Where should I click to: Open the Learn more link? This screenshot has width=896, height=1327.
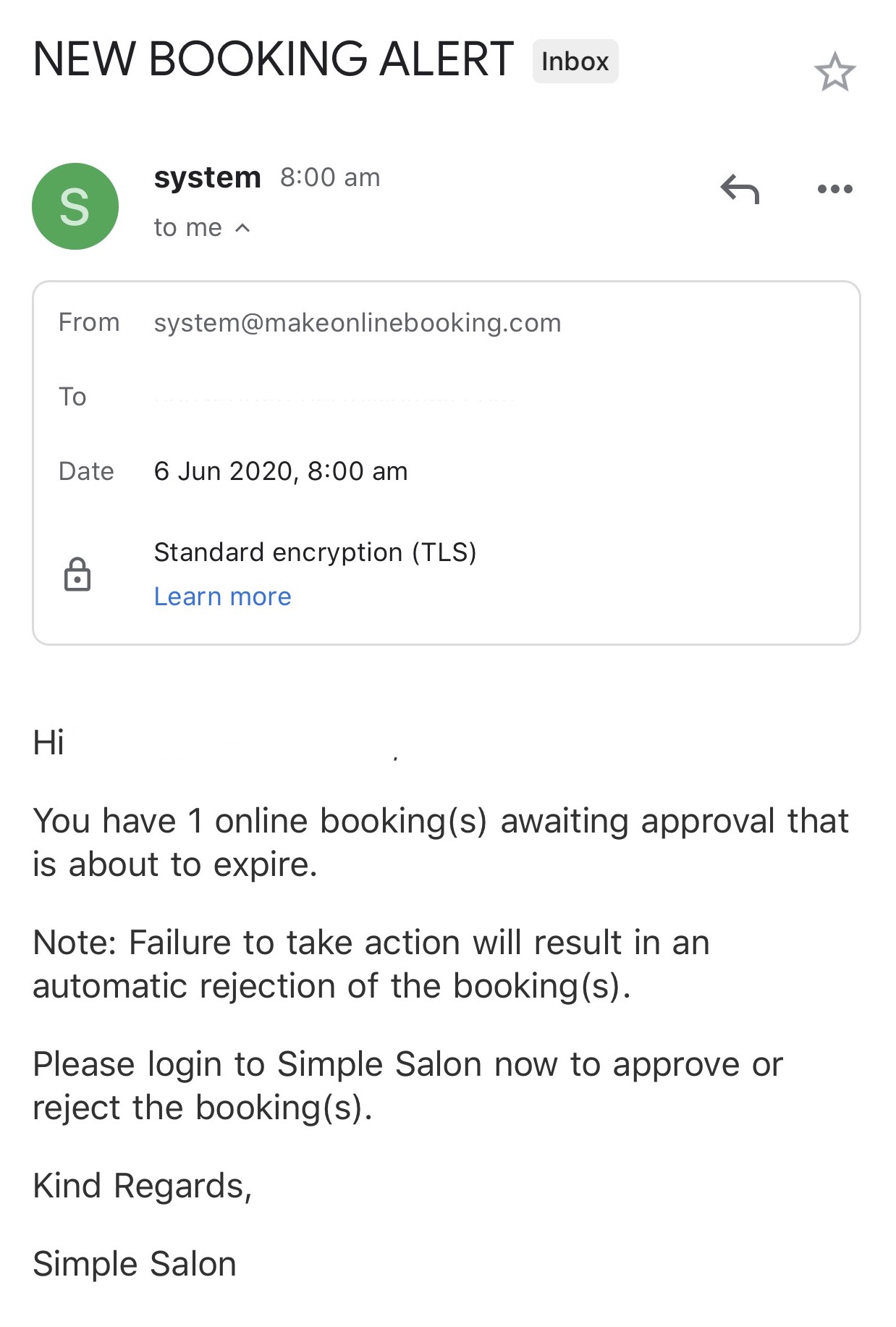click(x=222, y=597)
